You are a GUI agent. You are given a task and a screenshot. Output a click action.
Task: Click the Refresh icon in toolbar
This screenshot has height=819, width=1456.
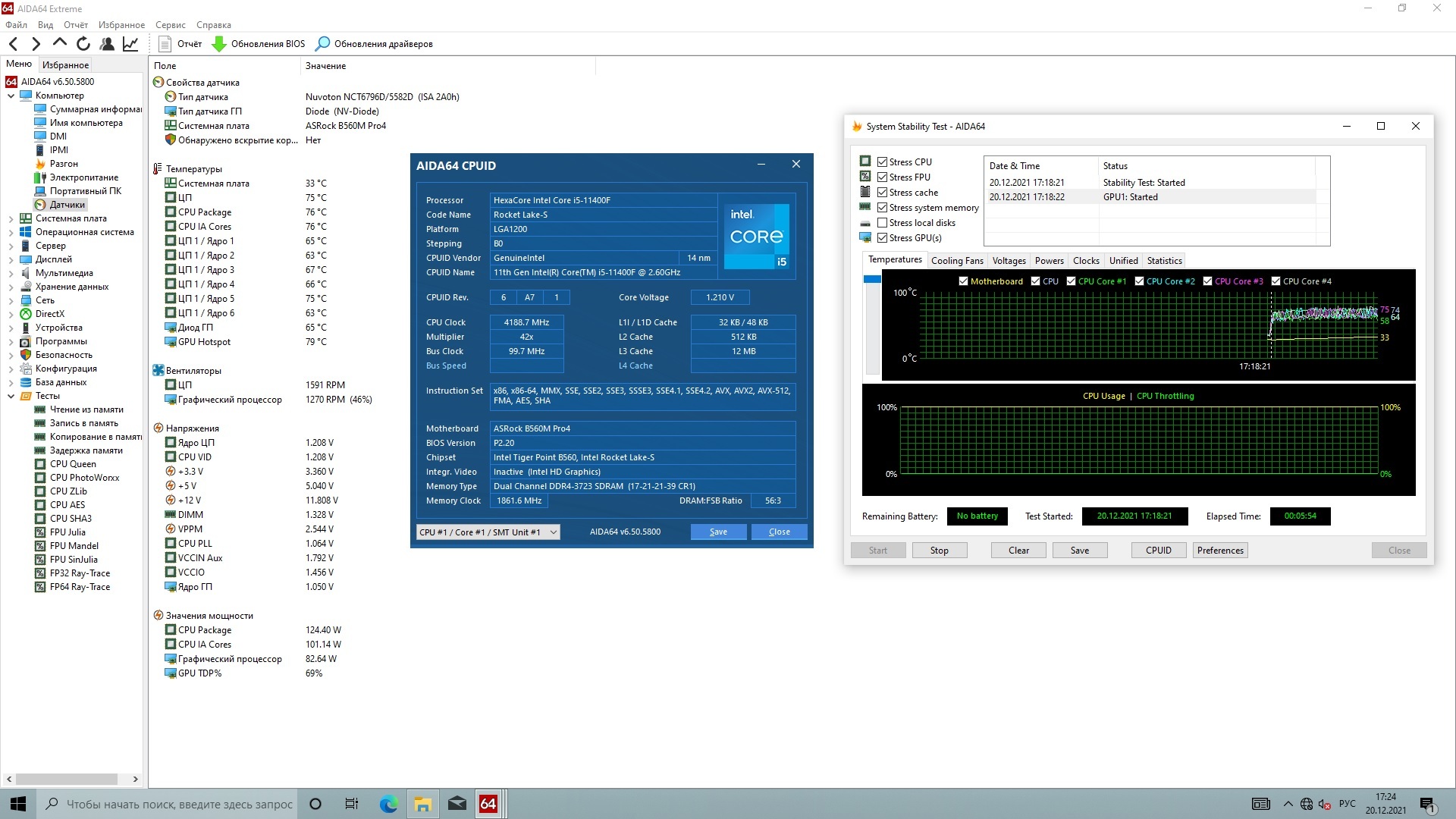[83, 44]
